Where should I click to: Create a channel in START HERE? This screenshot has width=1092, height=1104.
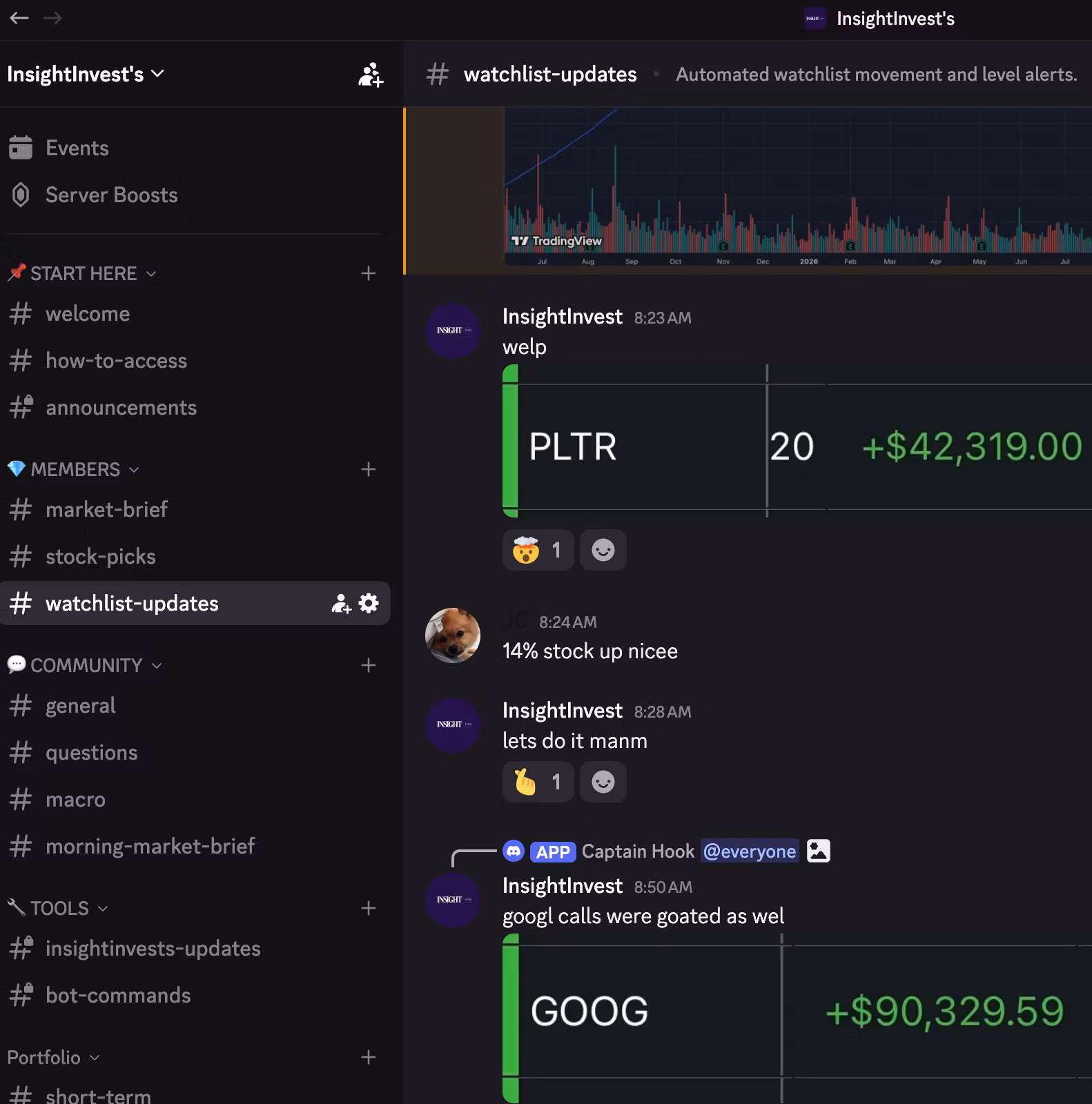click(x=369, y=273)
